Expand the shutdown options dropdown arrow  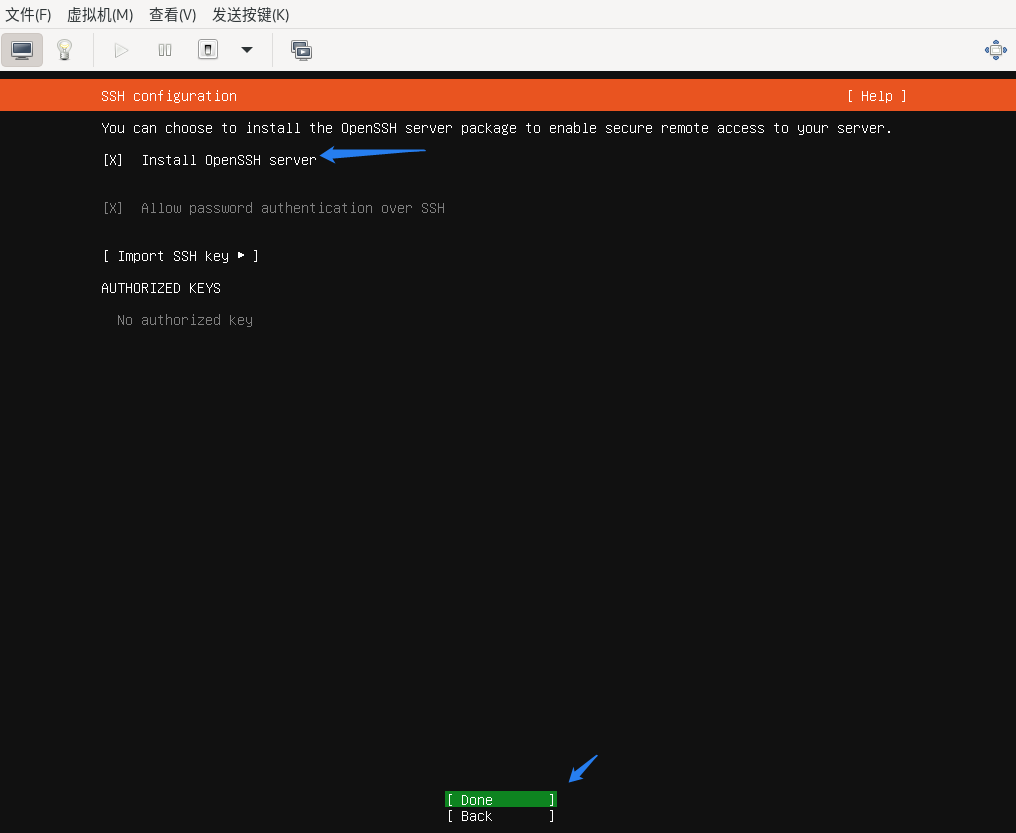point(247,50)
